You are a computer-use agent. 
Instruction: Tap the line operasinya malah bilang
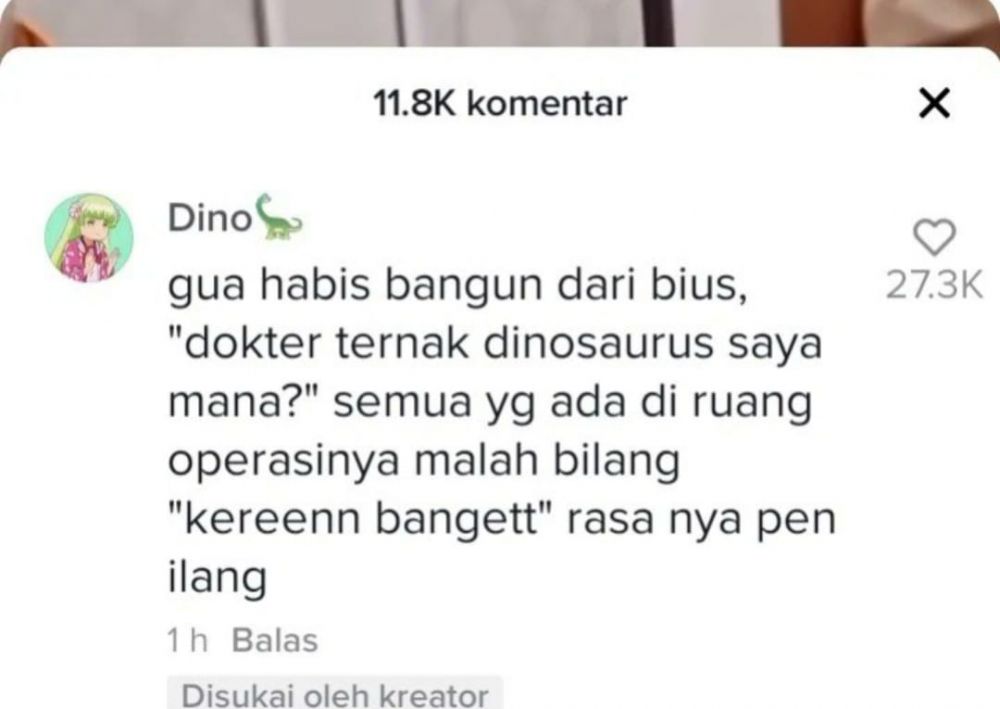tap(424, 461)
